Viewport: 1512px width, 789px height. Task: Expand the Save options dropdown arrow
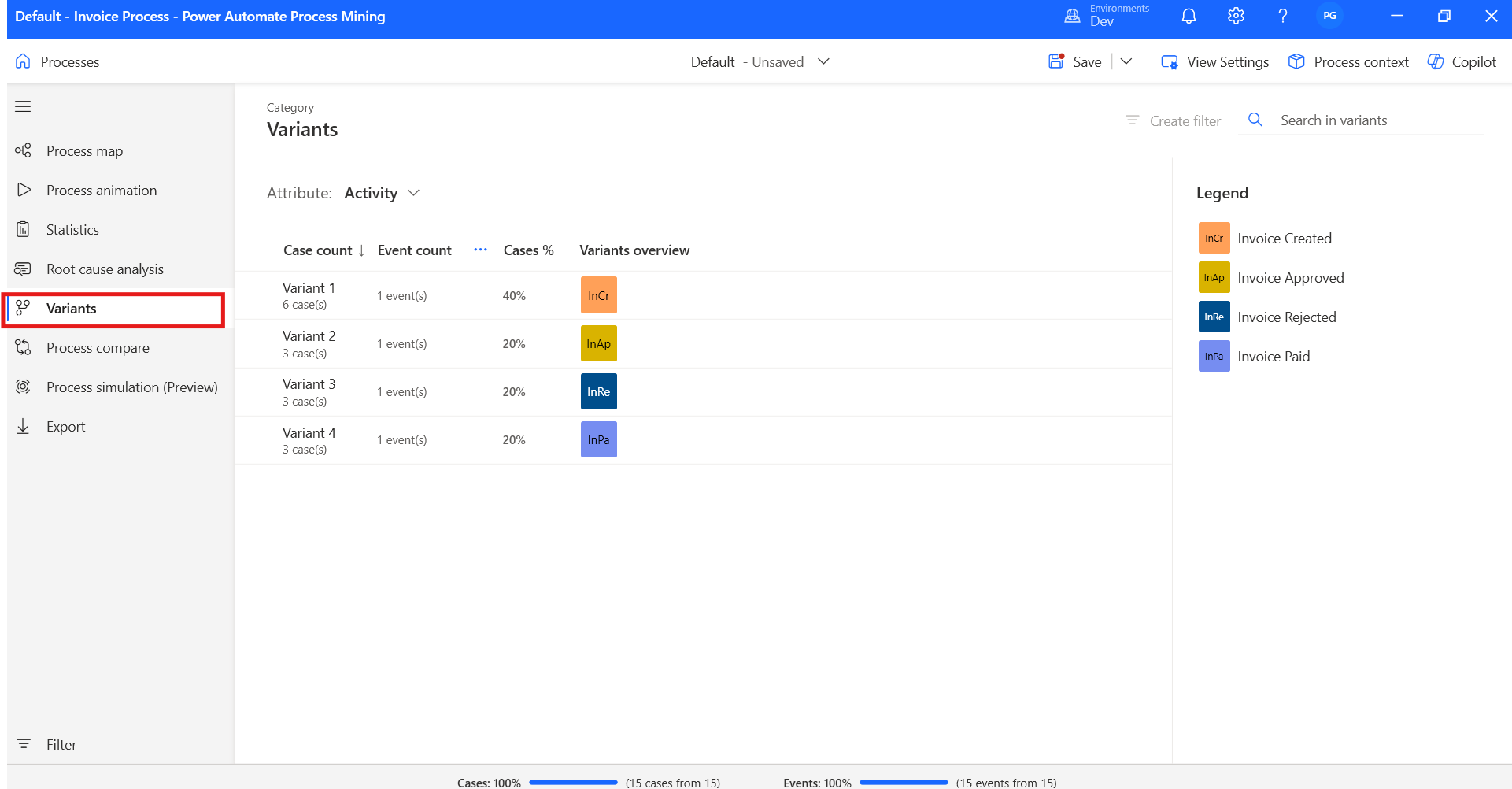pos(1126,61)
